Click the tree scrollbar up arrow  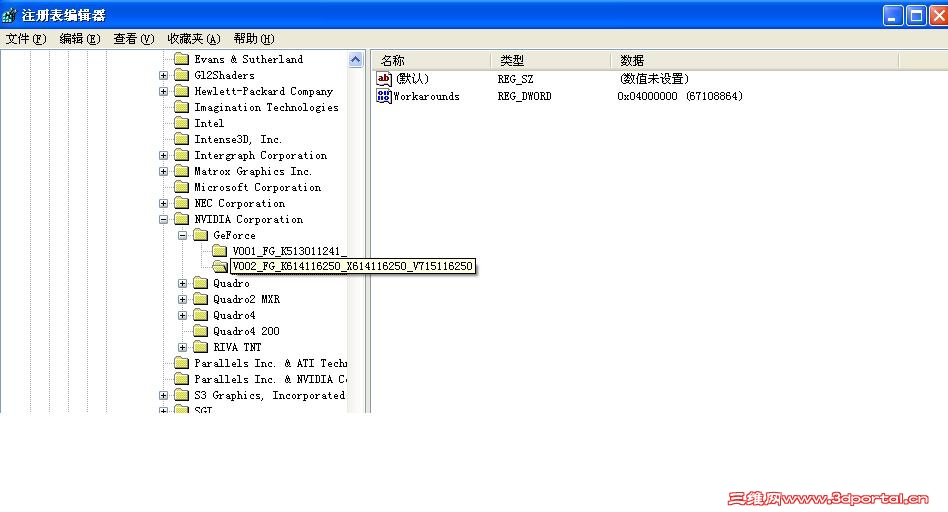(356, 59)
